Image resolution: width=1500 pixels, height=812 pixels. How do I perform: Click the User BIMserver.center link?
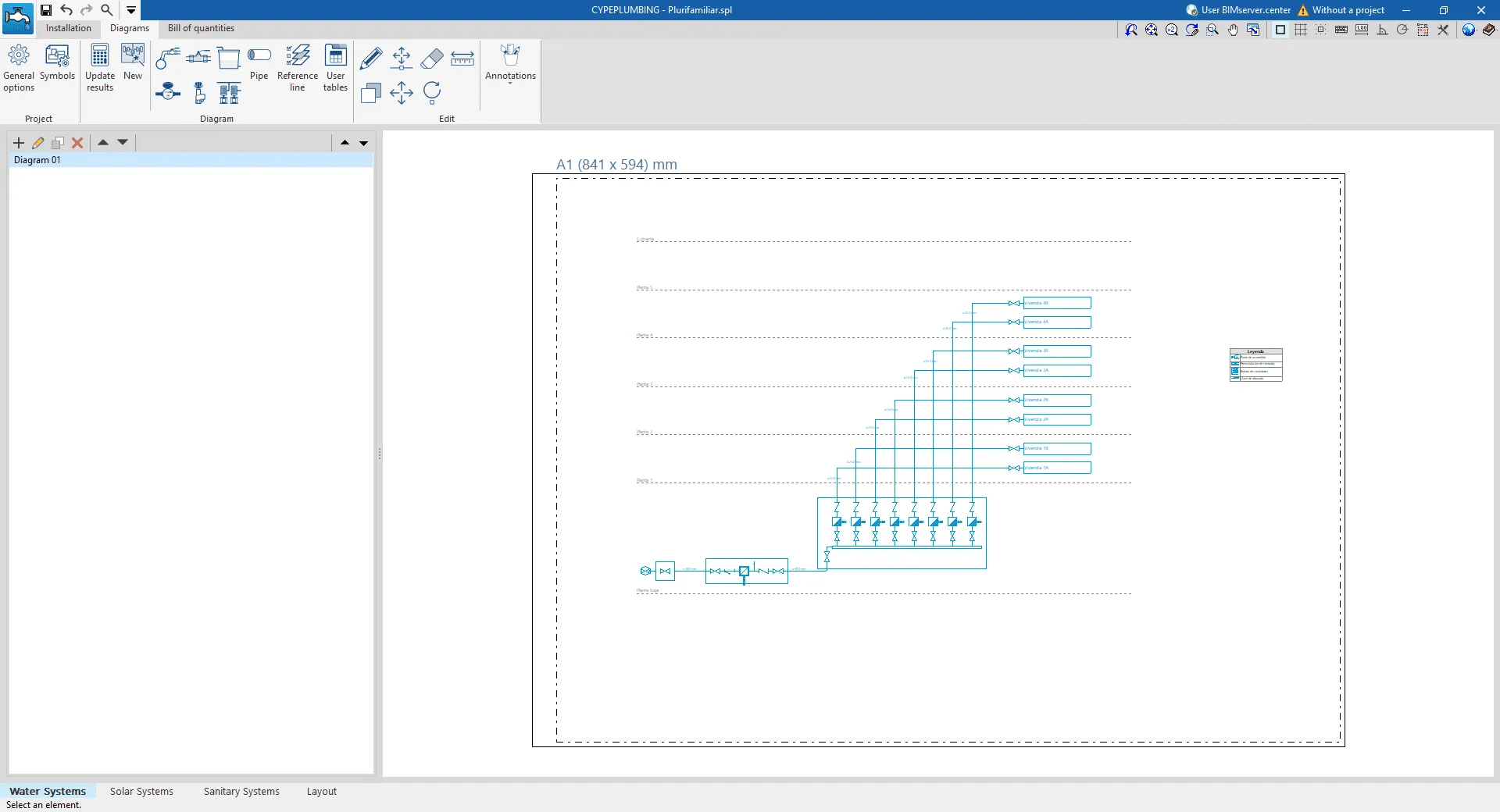pos(1238,10)
